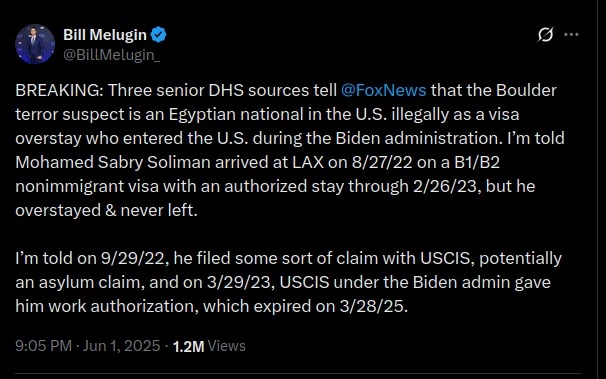The width and height of the screenshot is (606, 379).
Task: Click the LAX airport text
Action: click(308, 162)
